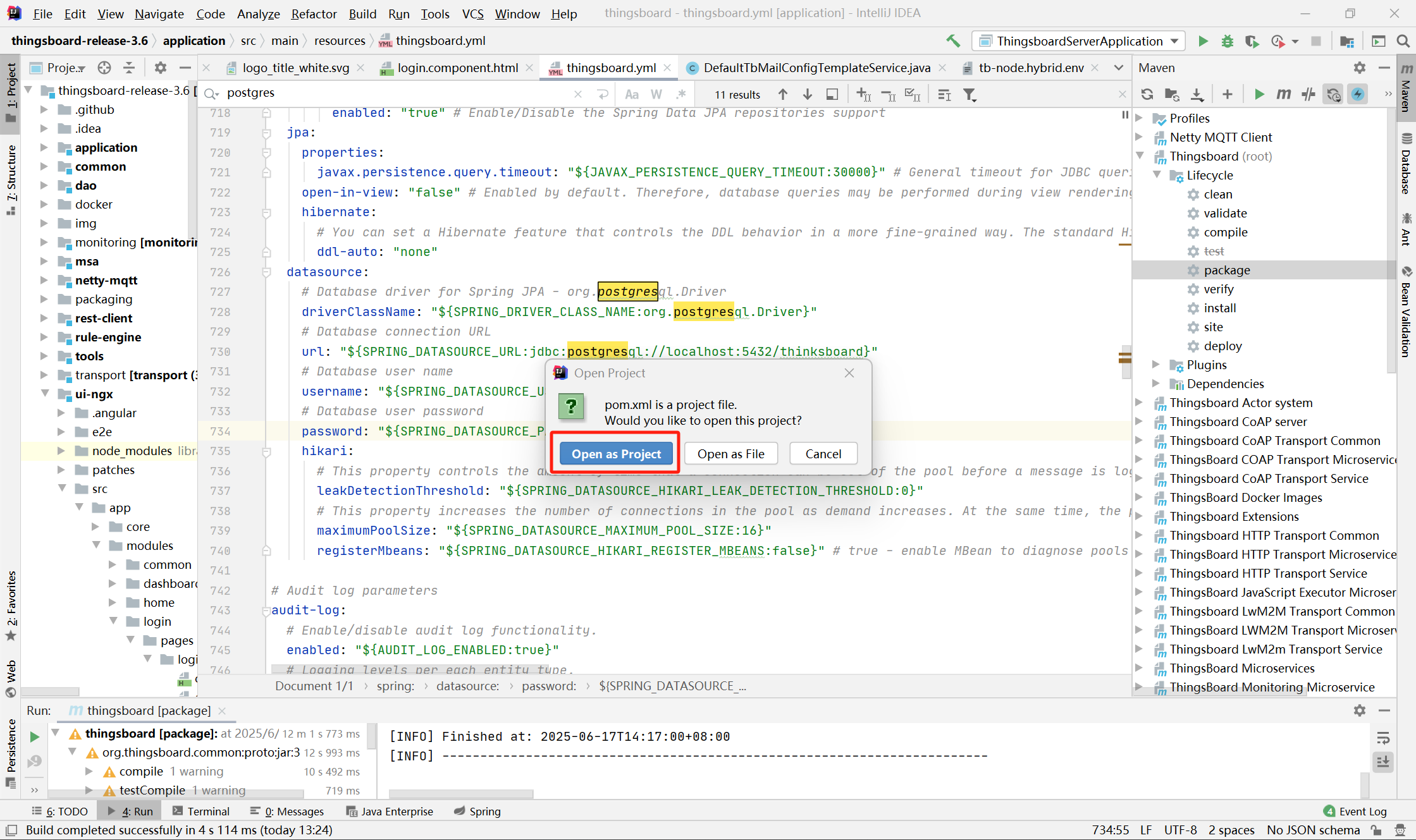Open the VCS menu
Screen dimensions: 1416x840
472,13
